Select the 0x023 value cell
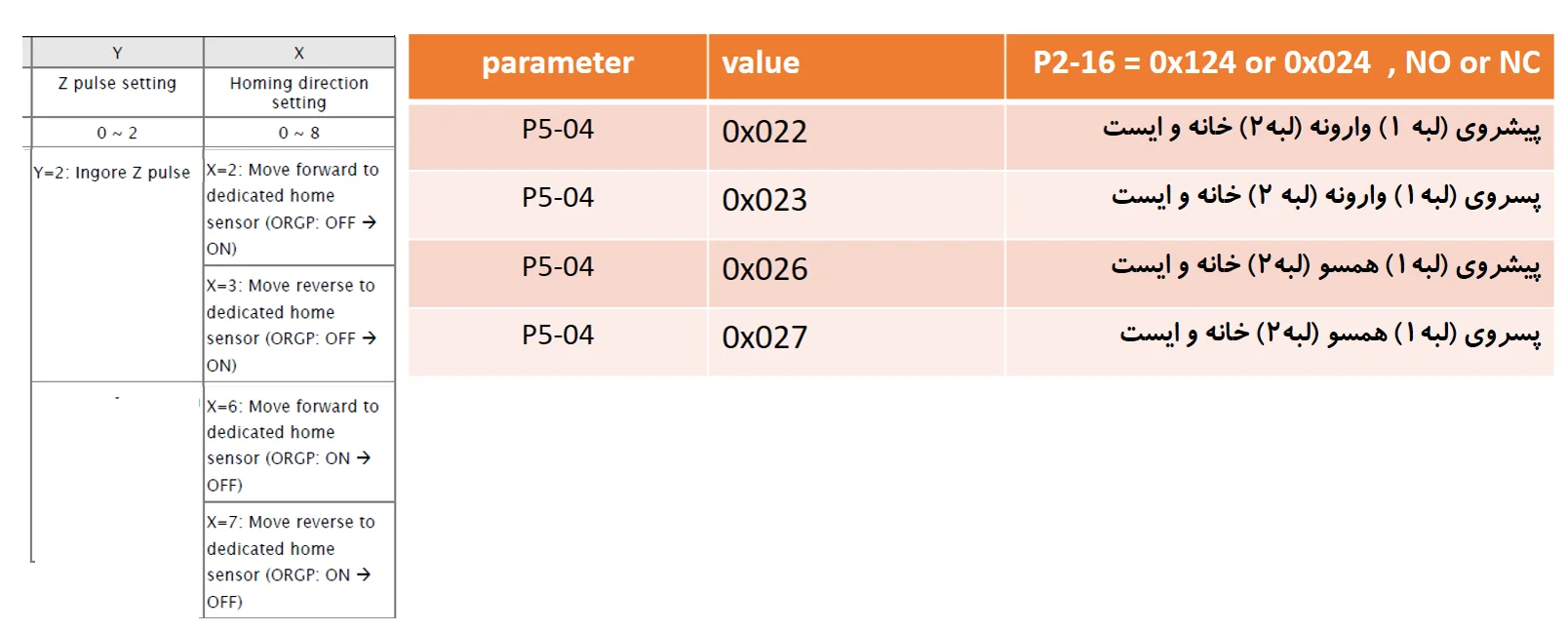This screenshot has height=632, width=1568. click(764, 200)
